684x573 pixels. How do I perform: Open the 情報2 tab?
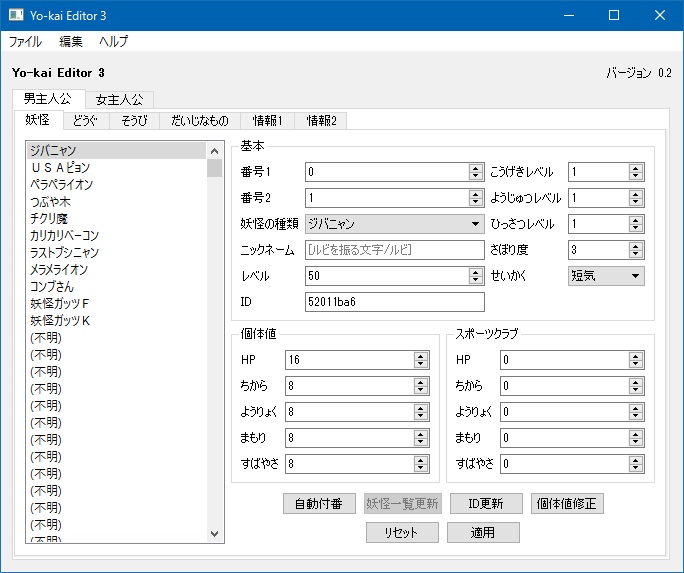321,121
